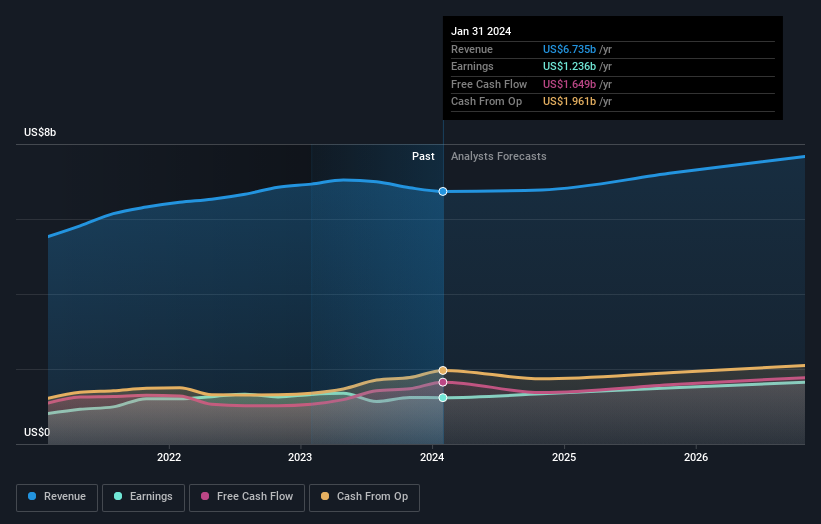The width and height of the screenshot is (821, 524).
Task: Click the Free Cash Flow label in tooltip
Action: (489, 84)
